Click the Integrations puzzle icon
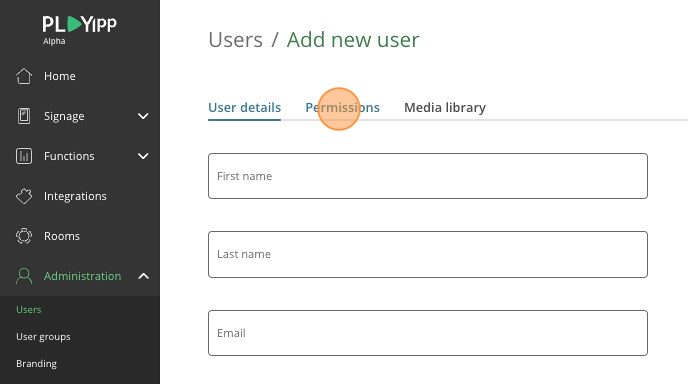Viewport: 688px width, 384px height. click(x=24, y=196)
